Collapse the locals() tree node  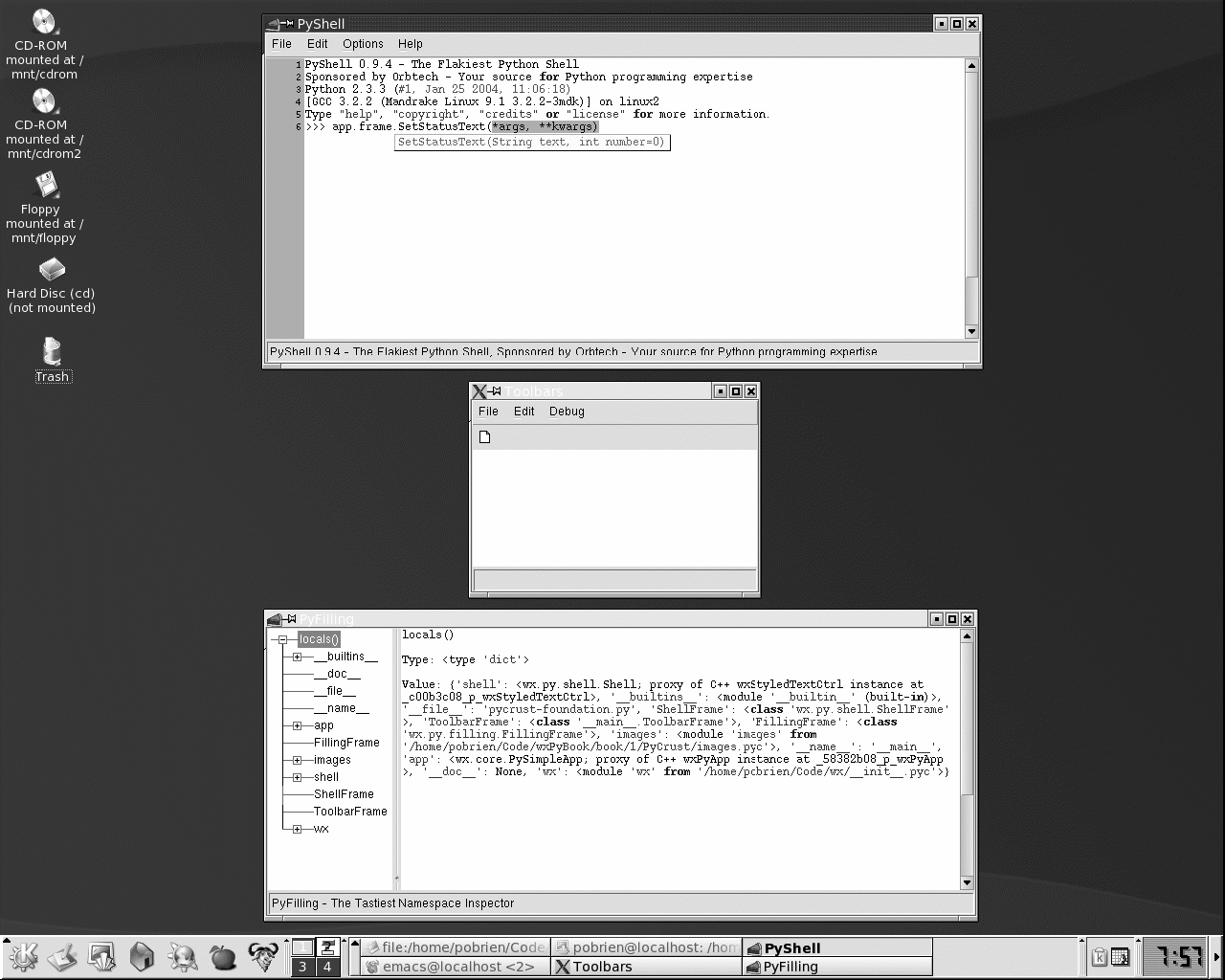click(x=281, y=639)
